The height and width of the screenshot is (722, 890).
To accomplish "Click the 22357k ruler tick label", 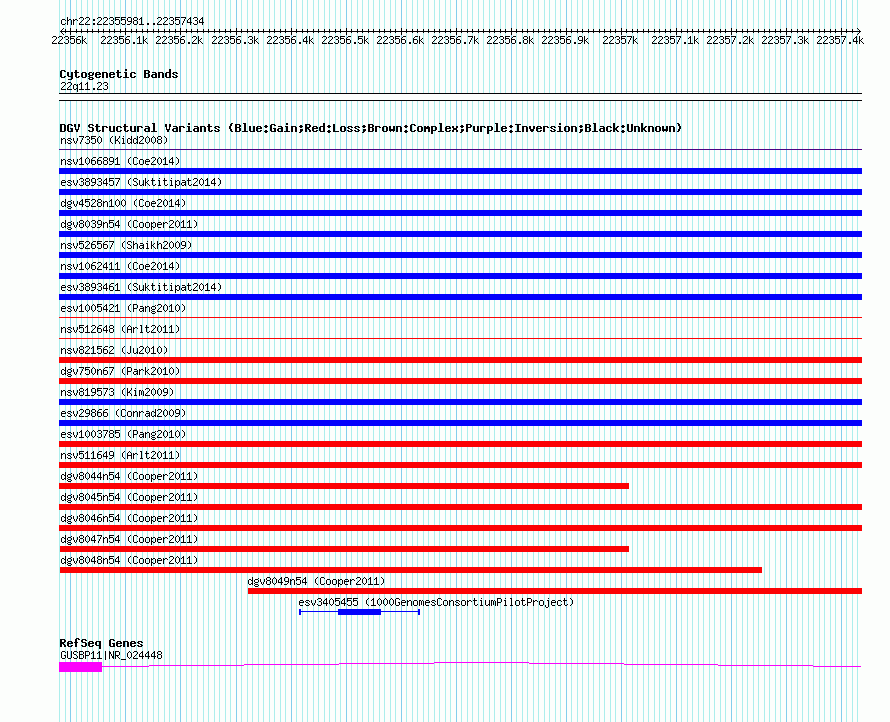I will pyautogui.click(x=620, y=40).
